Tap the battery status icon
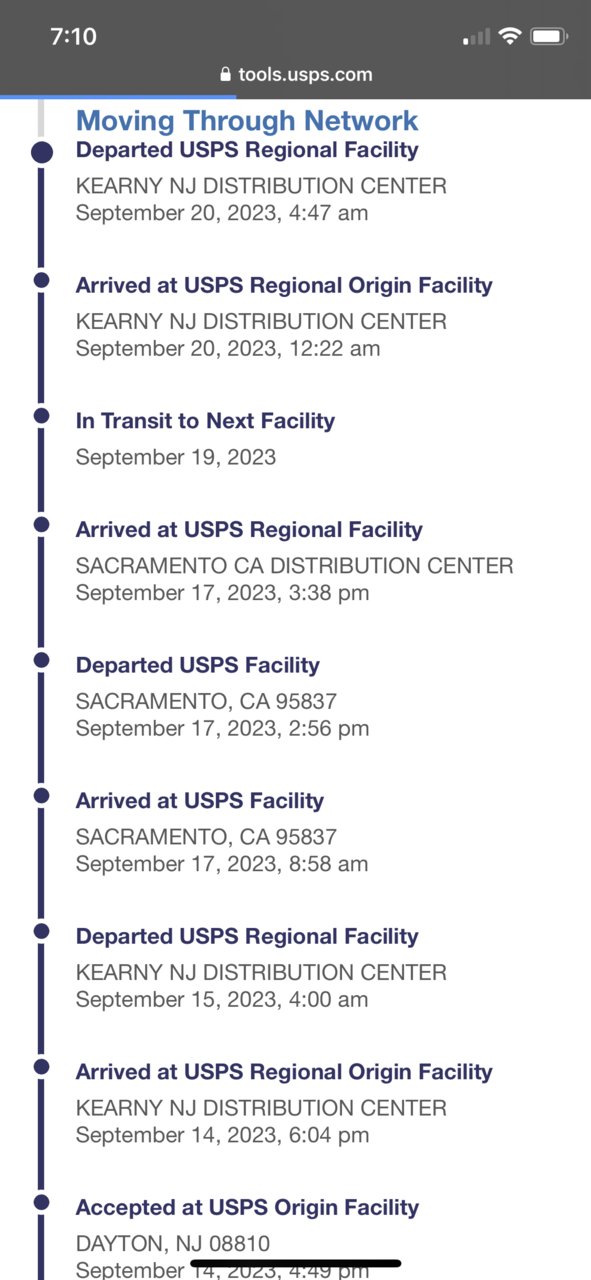The height and width of the screenshot is (1280, 591). tap(549, 37)
